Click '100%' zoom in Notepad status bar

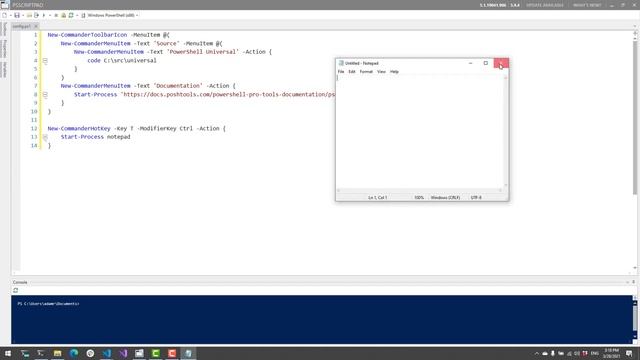[419, 198]
